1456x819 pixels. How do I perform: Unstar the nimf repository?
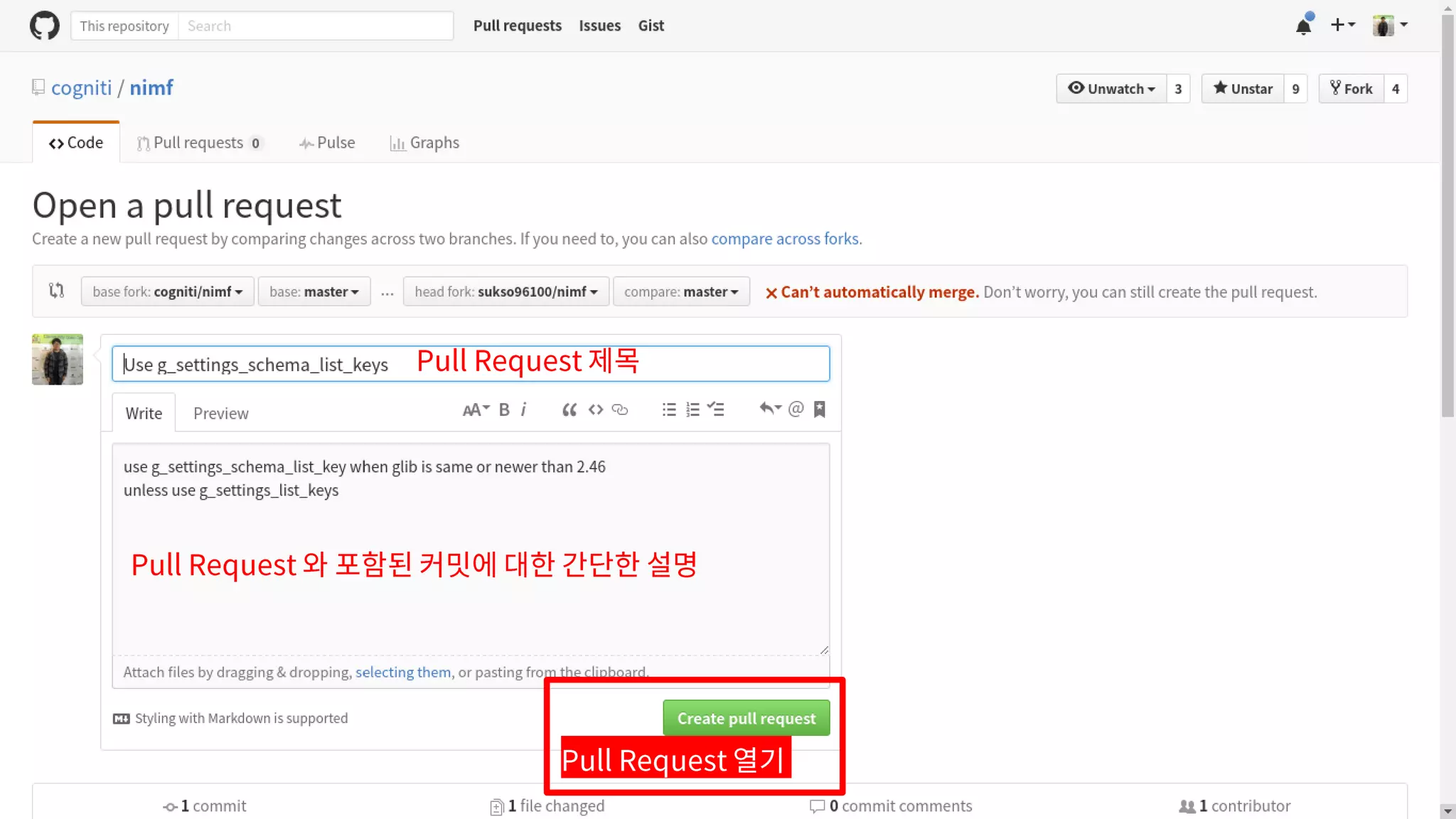[x=1243, y=89]
